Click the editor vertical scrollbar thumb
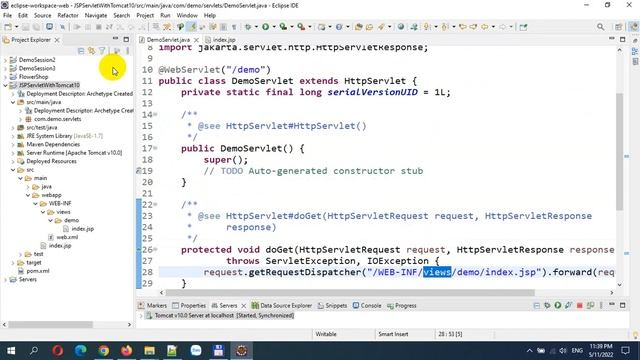This screenshot has height=360, width=640. pyautogui.click(x=619, y=151)
